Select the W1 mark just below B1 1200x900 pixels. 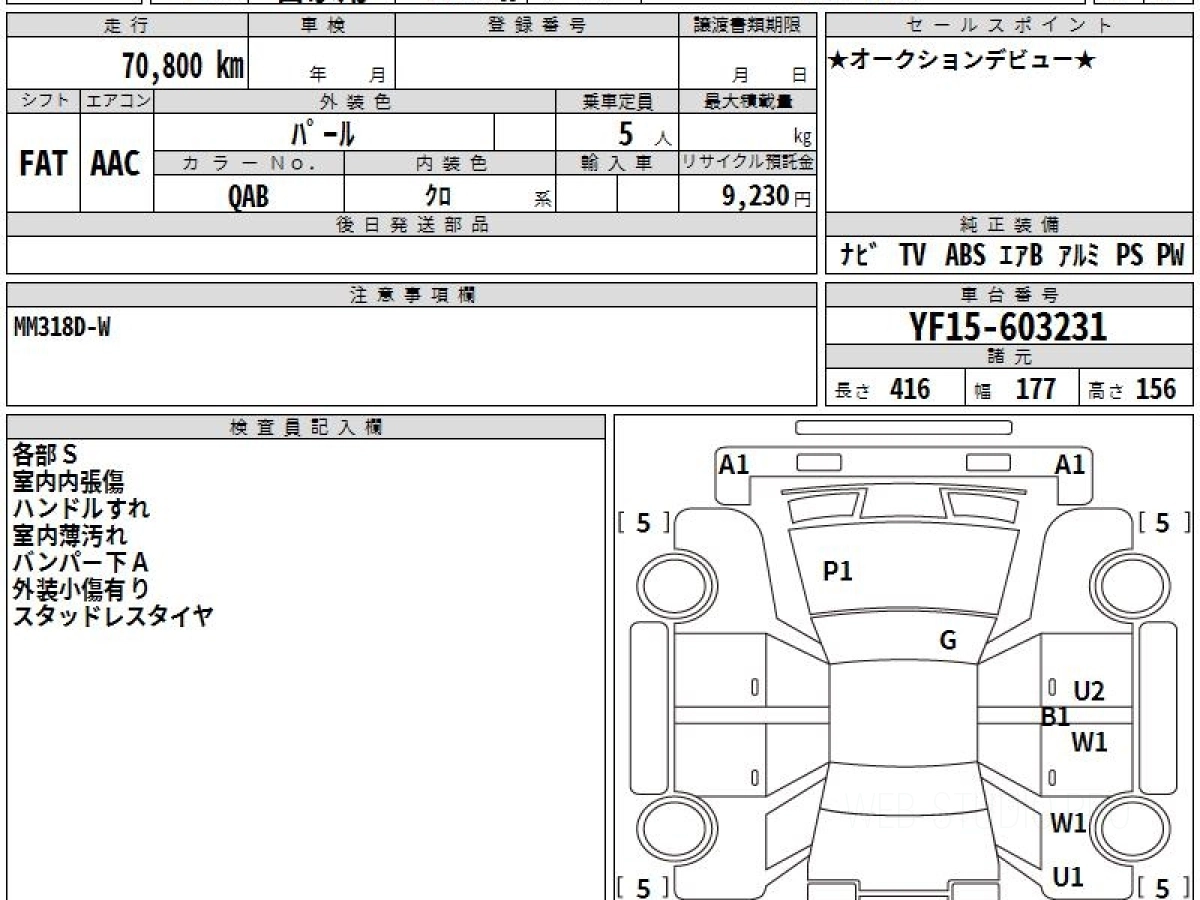(1089, 742)
